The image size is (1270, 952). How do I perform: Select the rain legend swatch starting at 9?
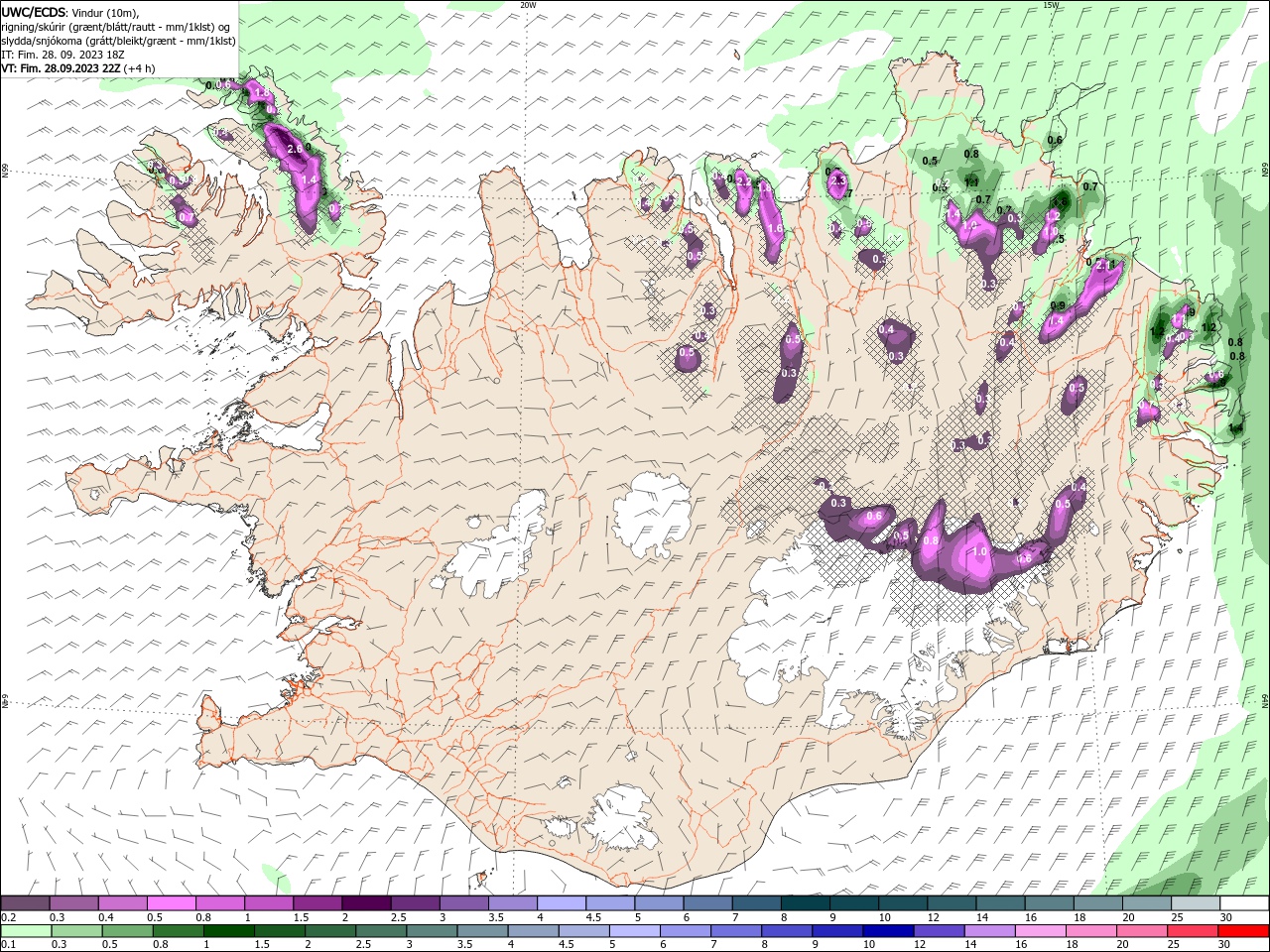(x=835, y=931)
